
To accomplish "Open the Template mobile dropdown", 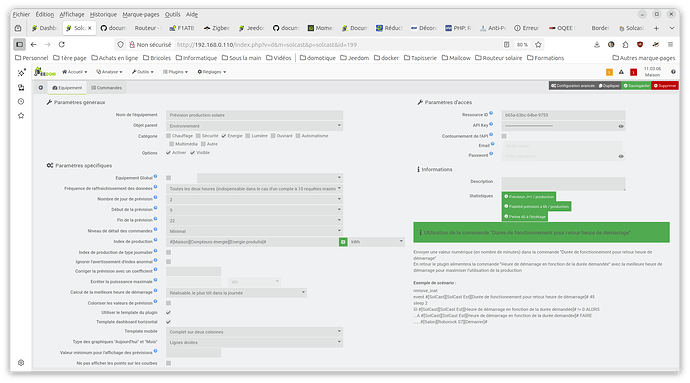I will click(254, 332).
